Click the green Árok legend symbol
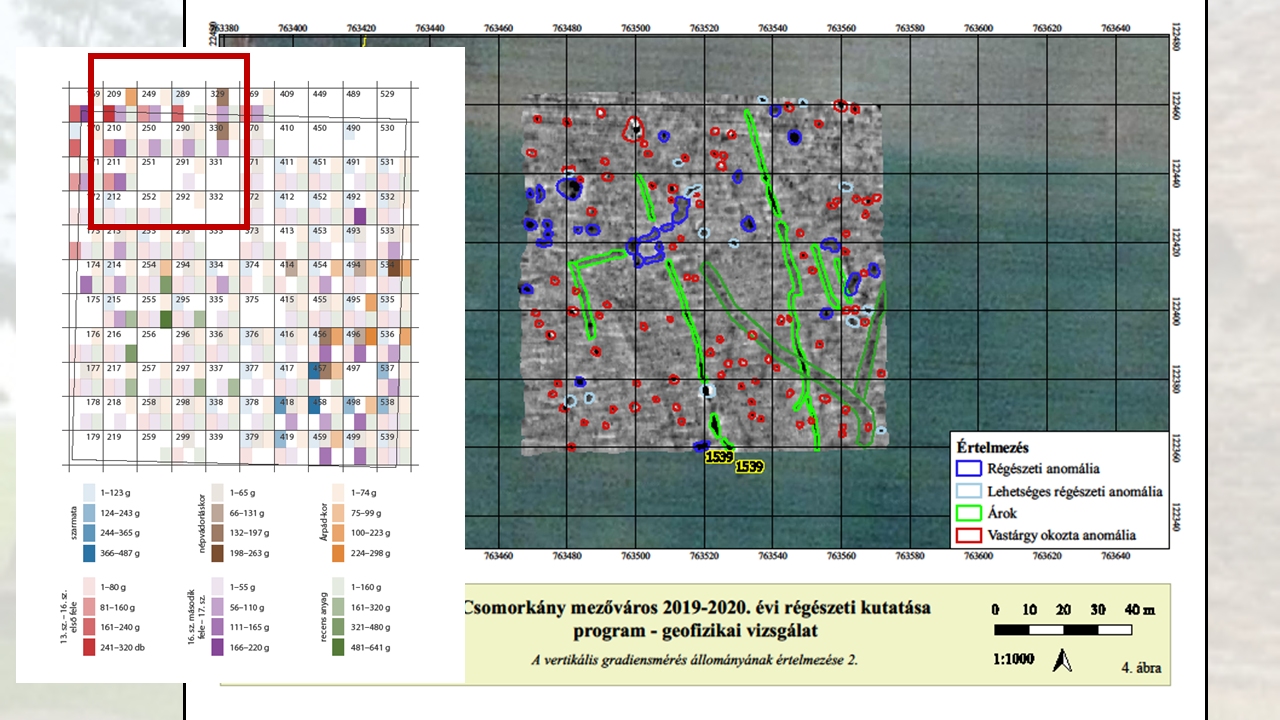Image resolution: width=1280 pixels, height=720 pixels. [x=969, y=513]
